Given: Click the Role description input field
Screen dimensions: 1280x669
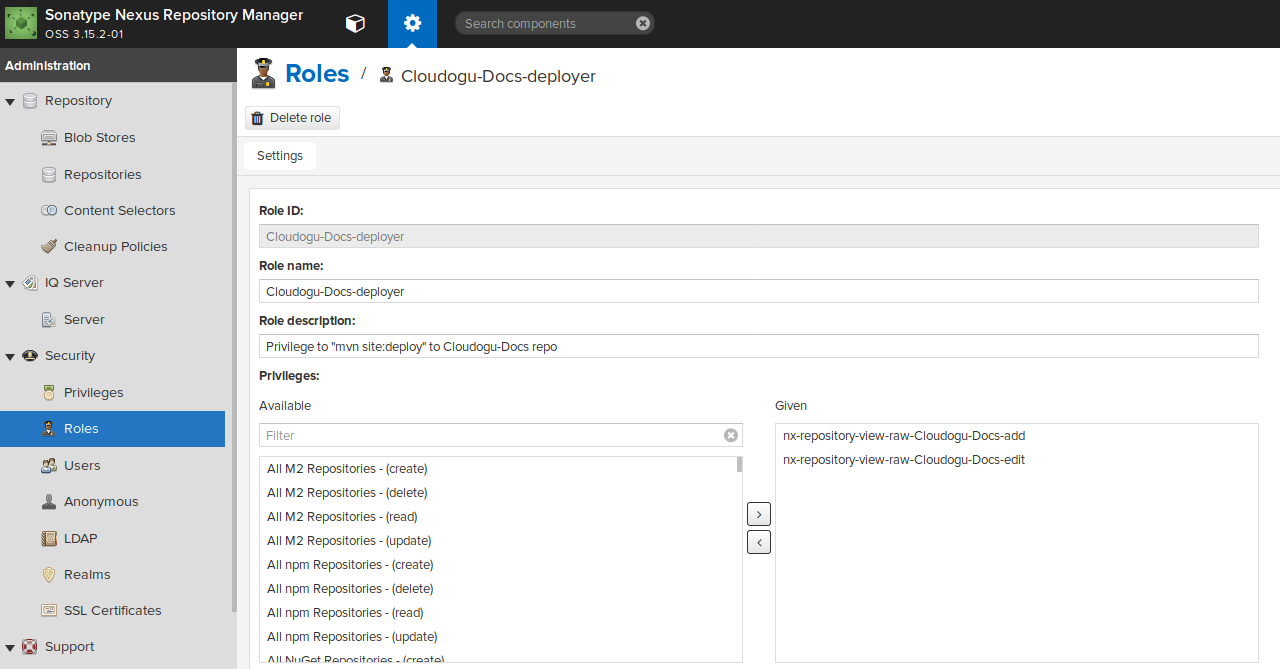Looking at the screenshot, I should 758,346.
